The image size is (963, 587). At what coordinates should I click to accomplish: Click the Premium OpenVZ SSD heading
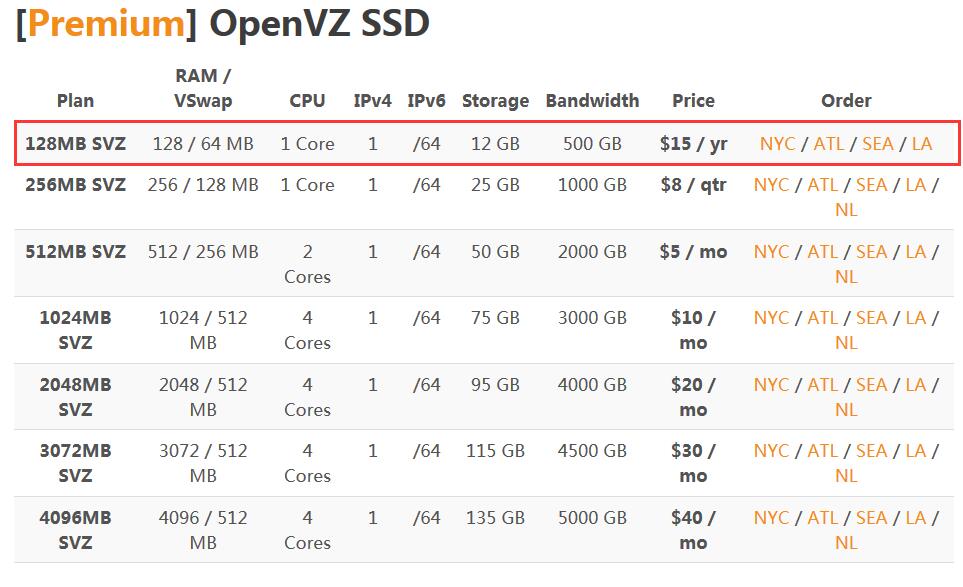(222, 24)
